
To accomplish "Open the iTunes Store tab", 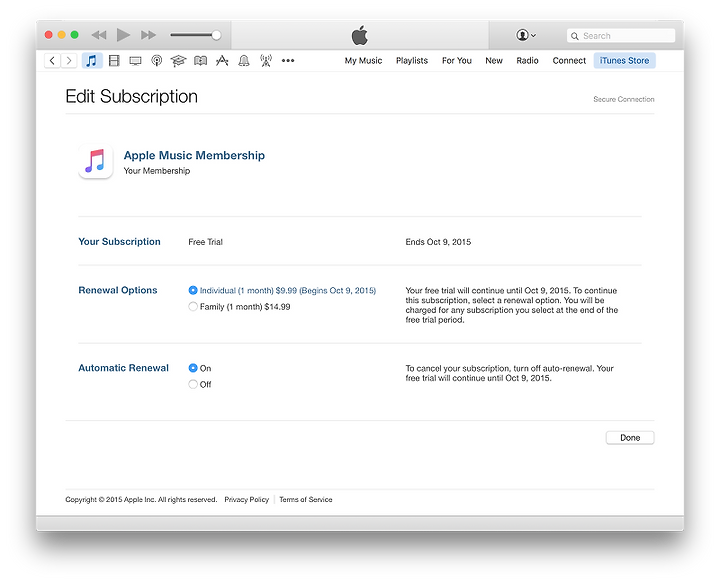I will (624, 61).
